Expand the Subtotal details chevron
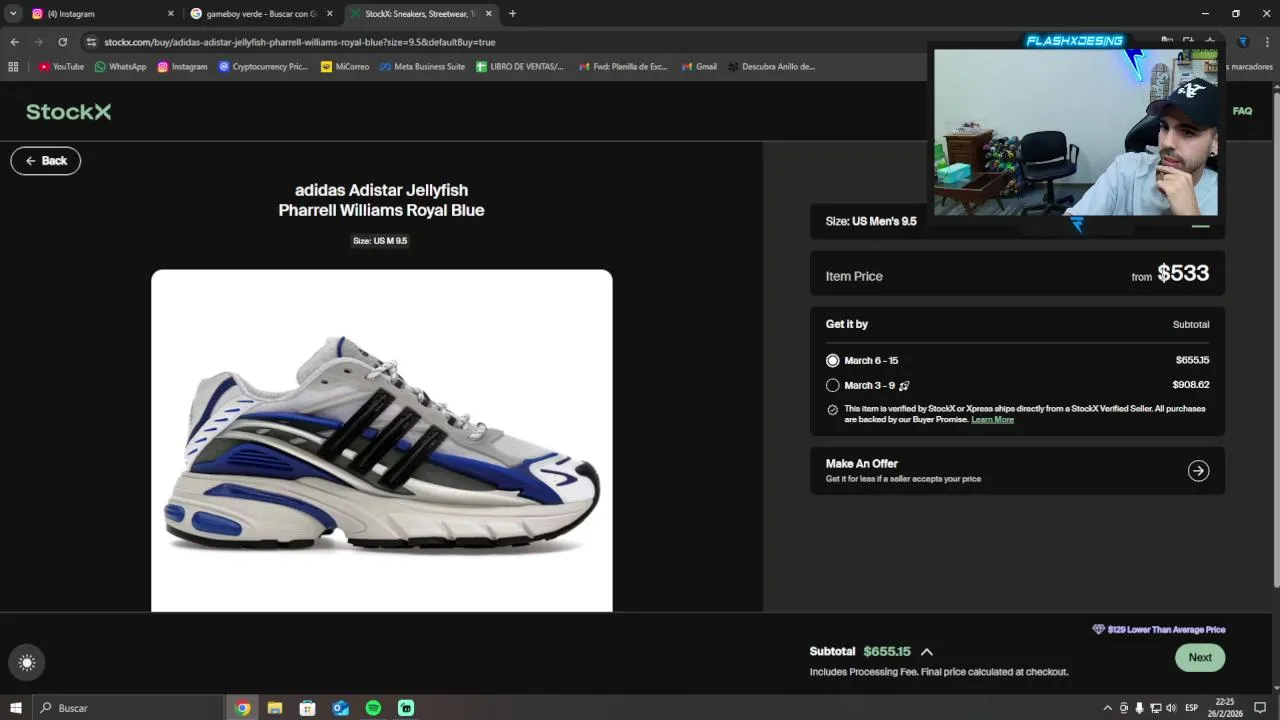This screenshot has width=1280, height=720. click(x=926, y=652)
